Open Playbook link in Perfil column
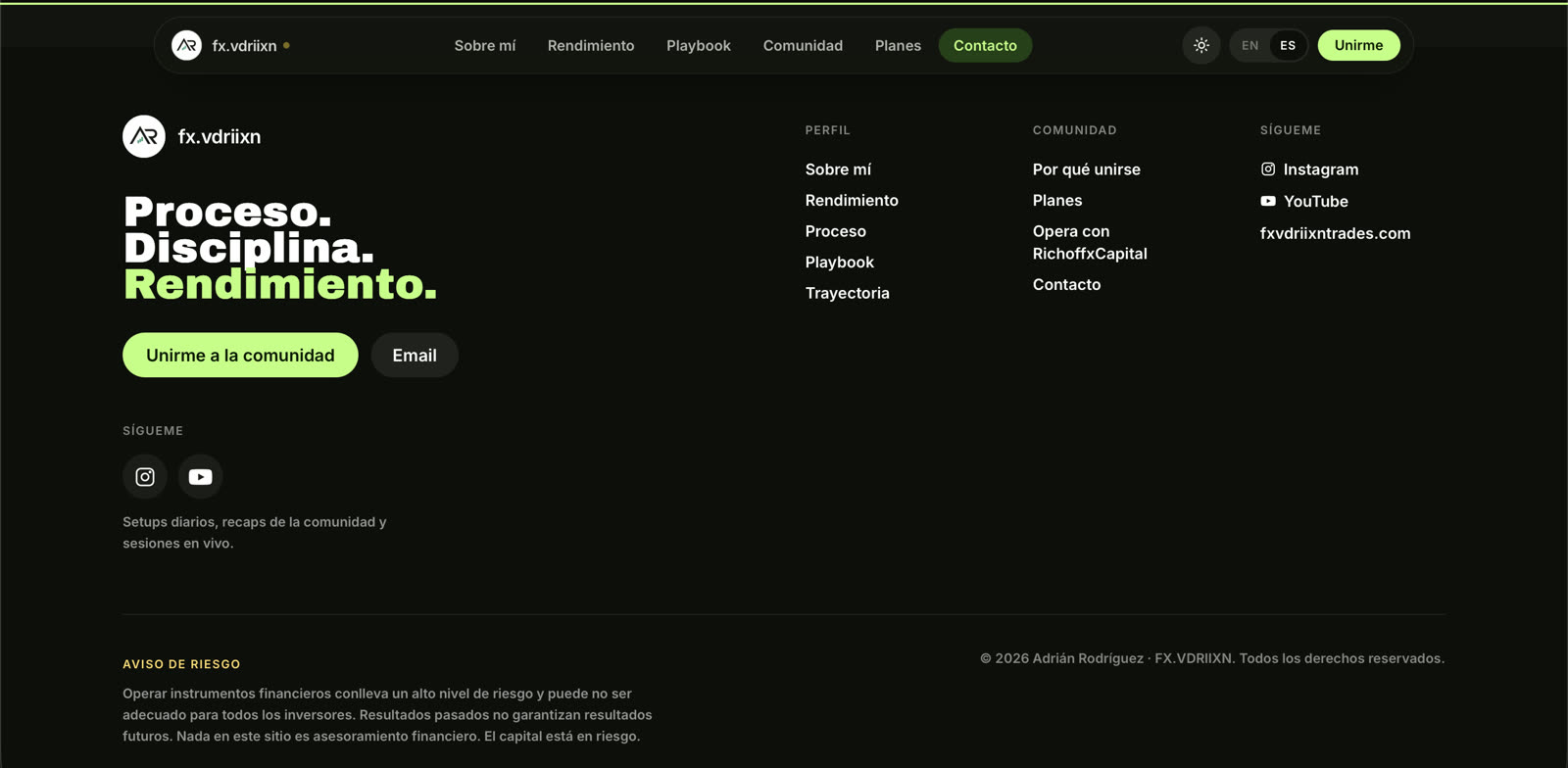This screenshot has height=768, width=1568. 840,262
